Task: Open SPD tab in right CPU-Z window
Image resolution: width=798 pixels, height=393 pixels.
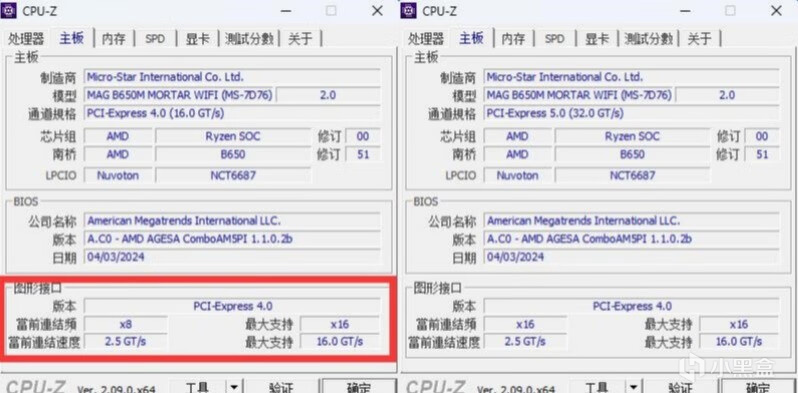Action: click(x=554, y=38)
